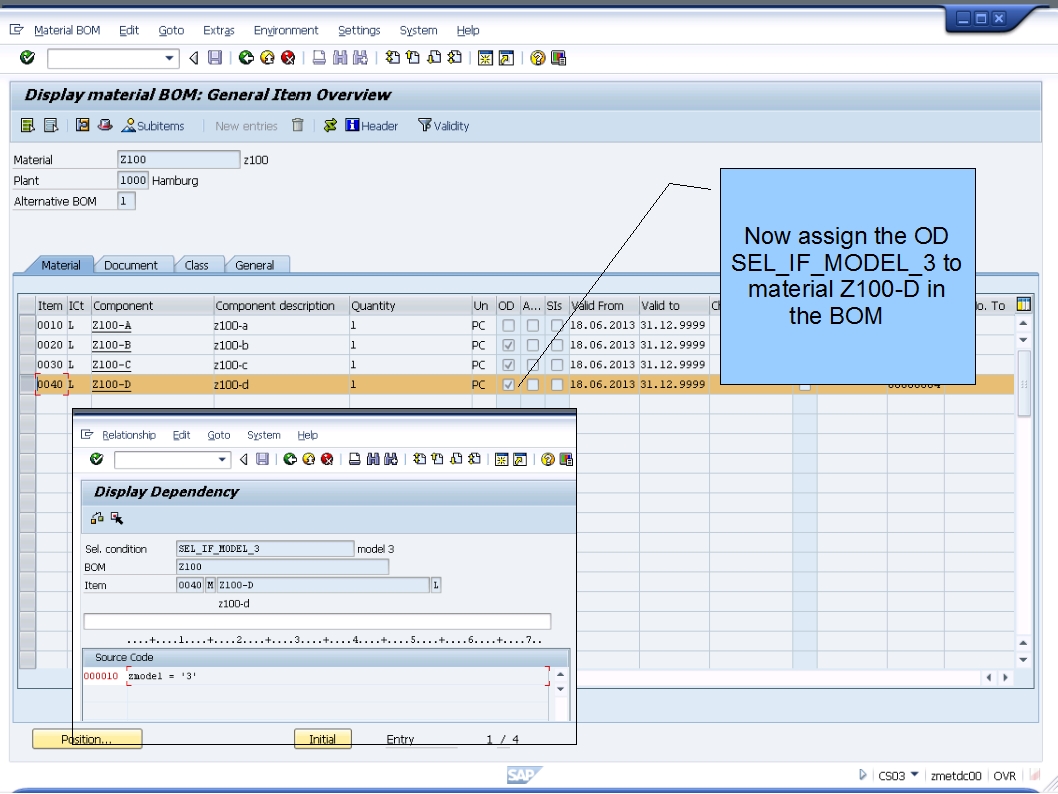Open the Environment menu

286,30
